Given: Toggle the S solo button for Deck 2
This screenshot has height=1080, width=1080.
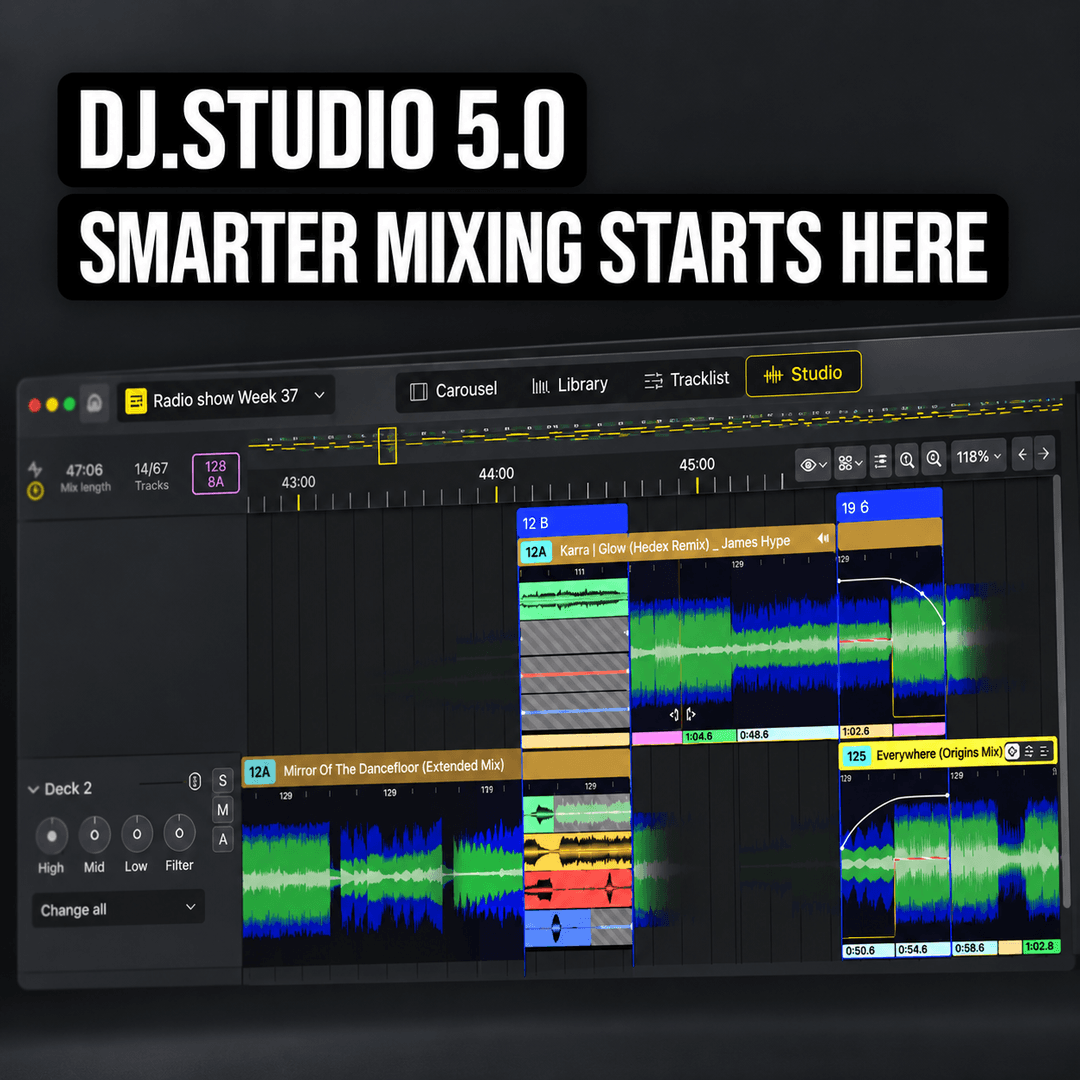Looking at the screenshot, I should [222, 780].
